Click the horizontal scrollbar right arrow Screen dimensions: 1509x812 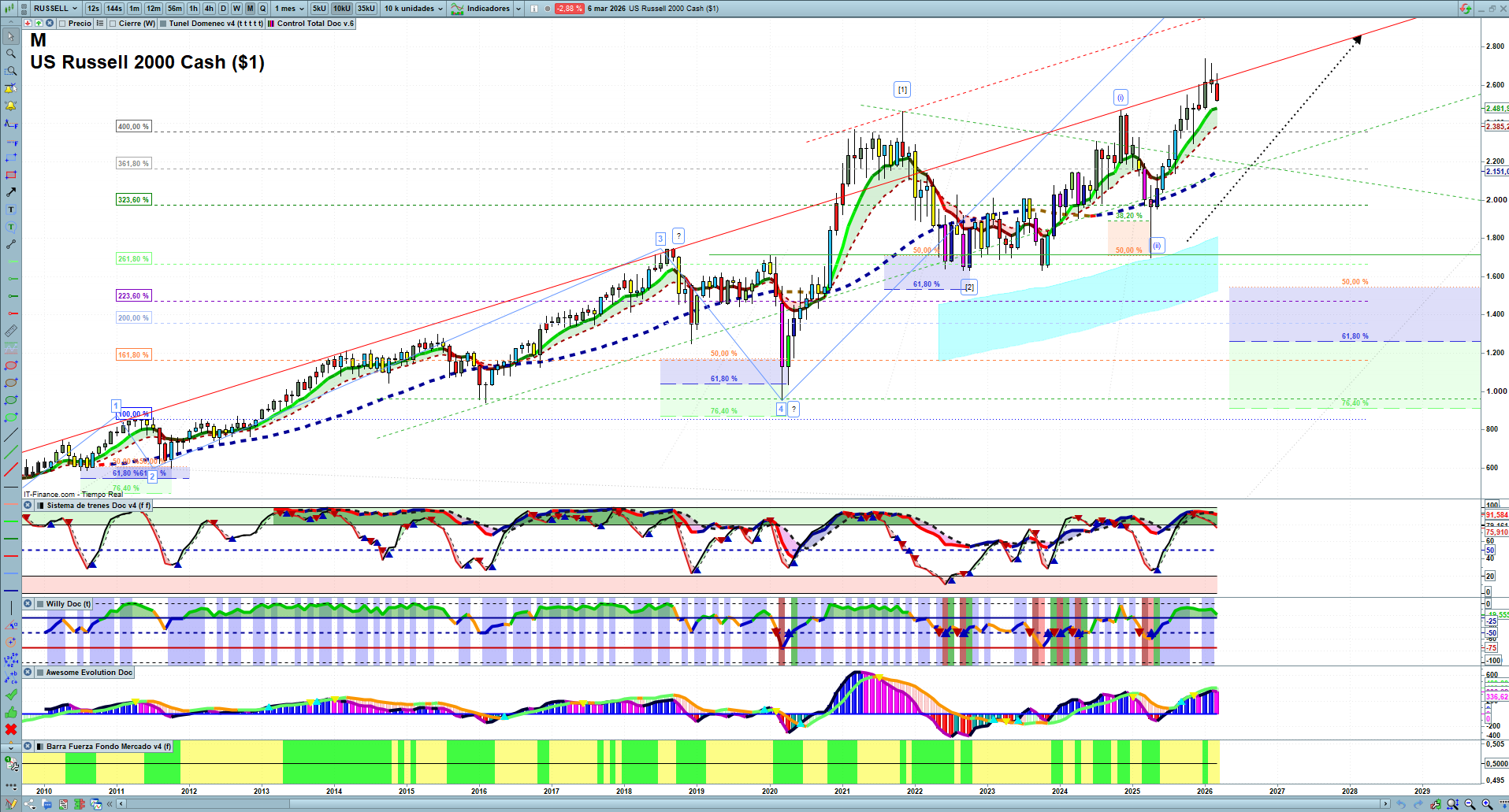(1386, 804)
